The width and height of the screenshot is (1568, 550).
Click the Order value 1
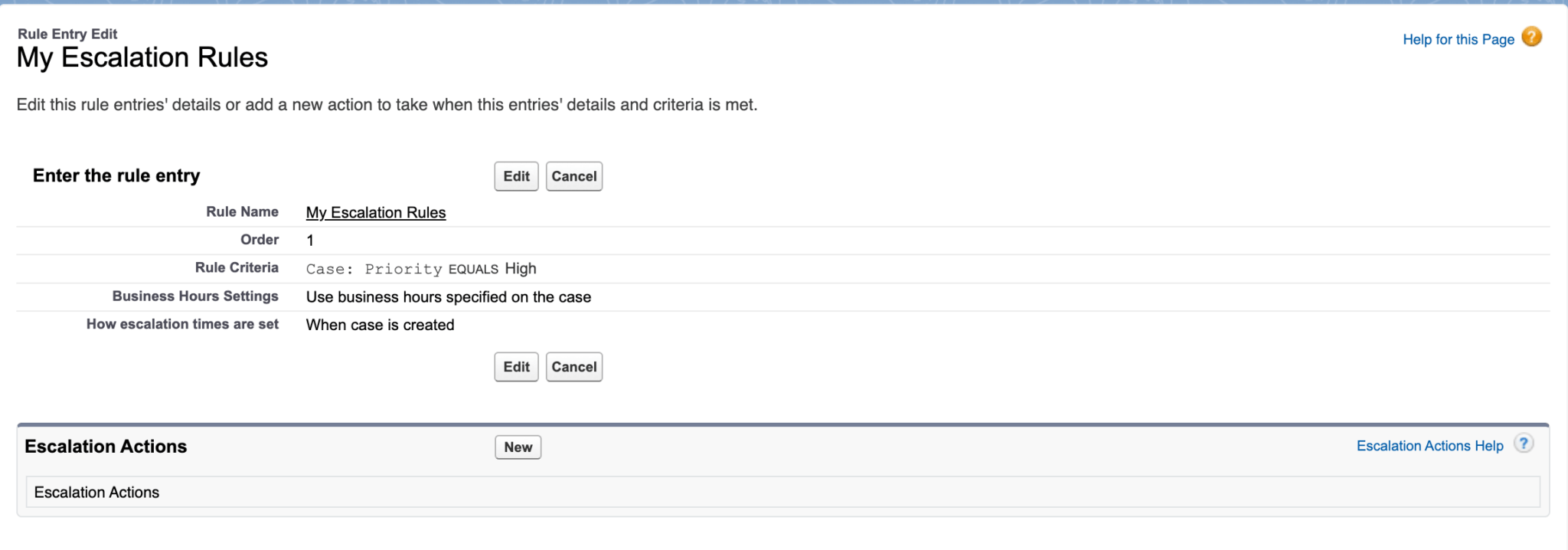(x=310, y=241)
